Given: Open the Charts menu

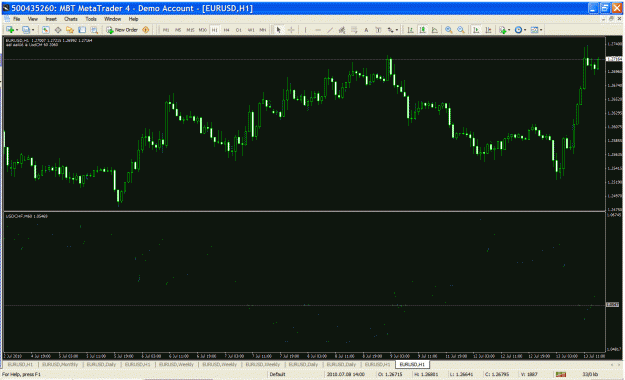Looking at the screenshot, I should point(71,19).
